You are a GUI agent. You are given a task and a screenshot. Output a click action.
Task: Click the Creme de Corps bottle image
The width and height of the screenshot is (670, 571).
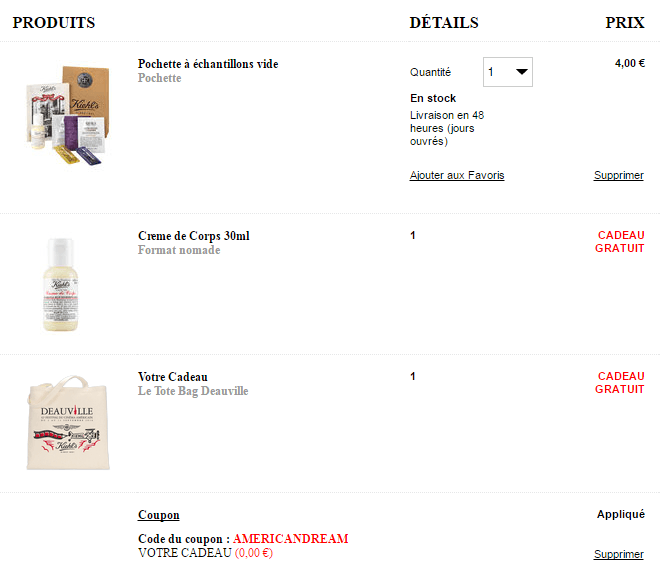(67, 285)
